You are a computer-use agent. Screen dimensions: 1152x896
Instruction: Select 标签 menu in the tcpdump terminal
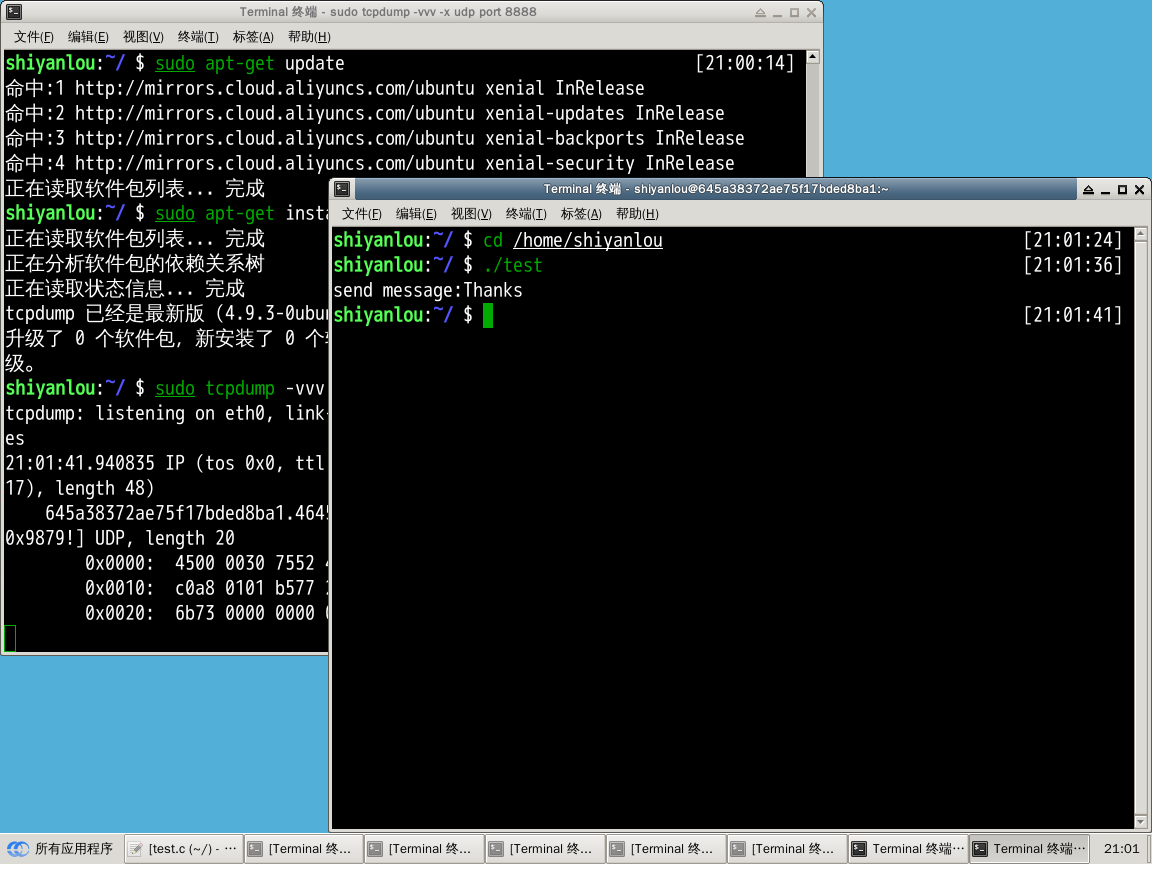[253, 37]
